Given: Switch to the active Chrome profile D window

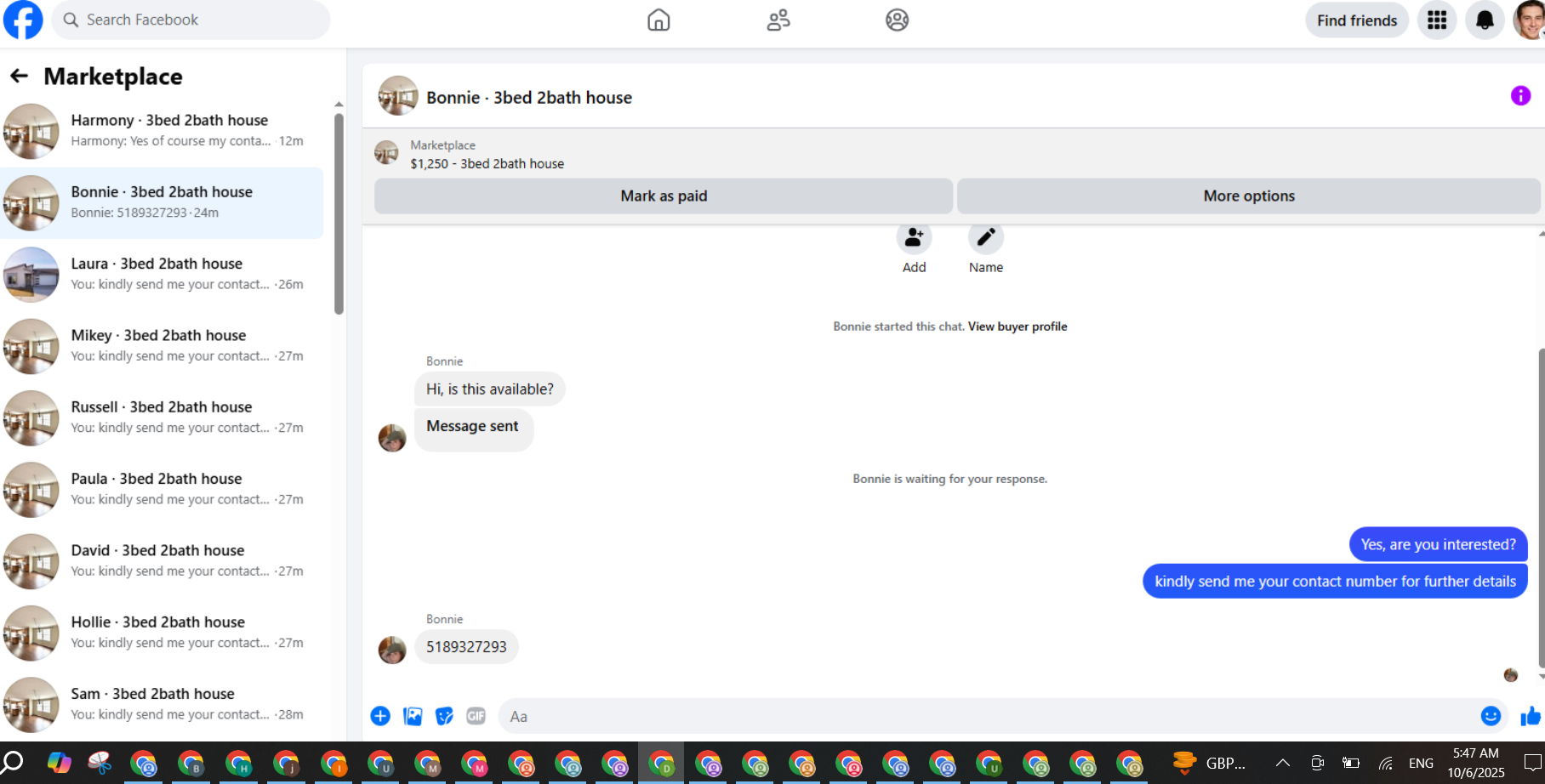Looking at the screenshot, I should [662, 764].
